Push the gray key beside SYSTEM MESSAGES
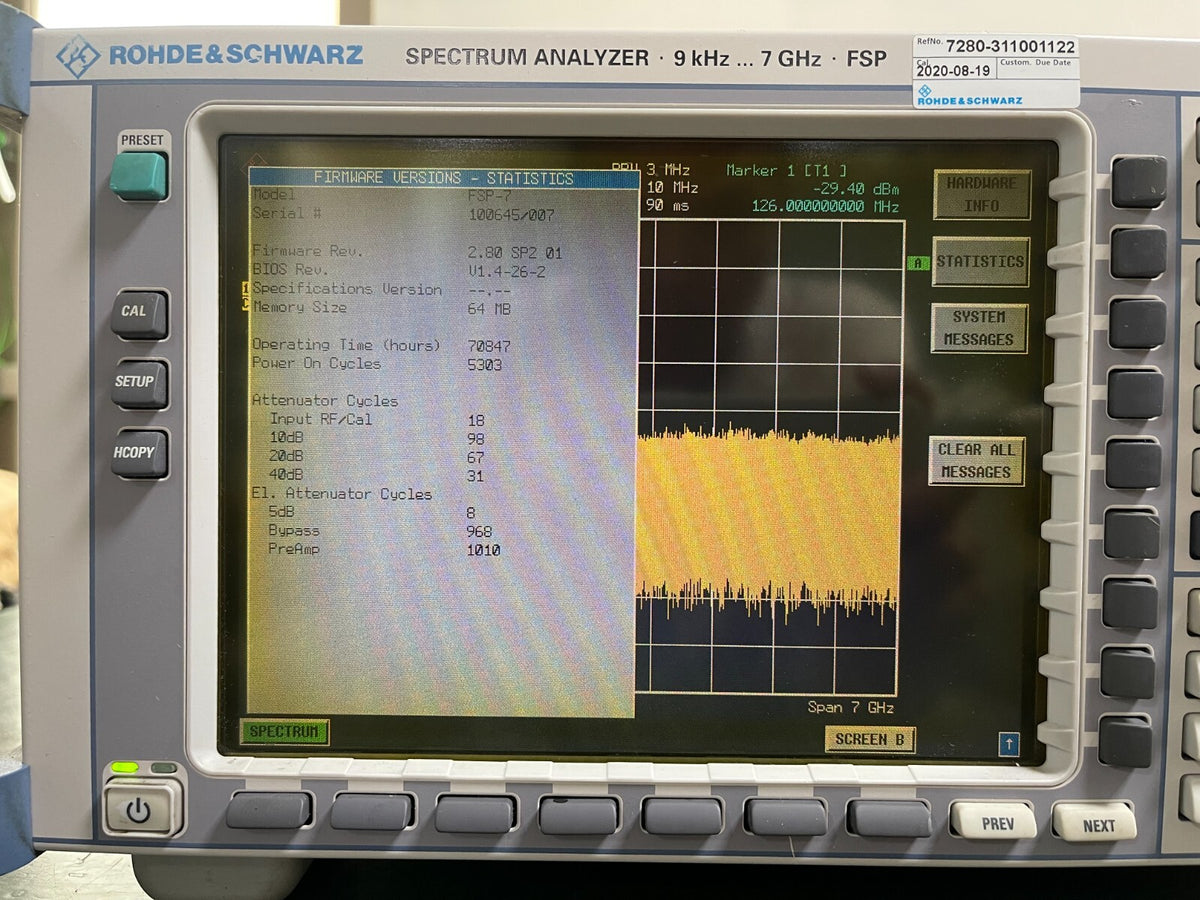1200x900 pixels. click(x=1137, y=323)
